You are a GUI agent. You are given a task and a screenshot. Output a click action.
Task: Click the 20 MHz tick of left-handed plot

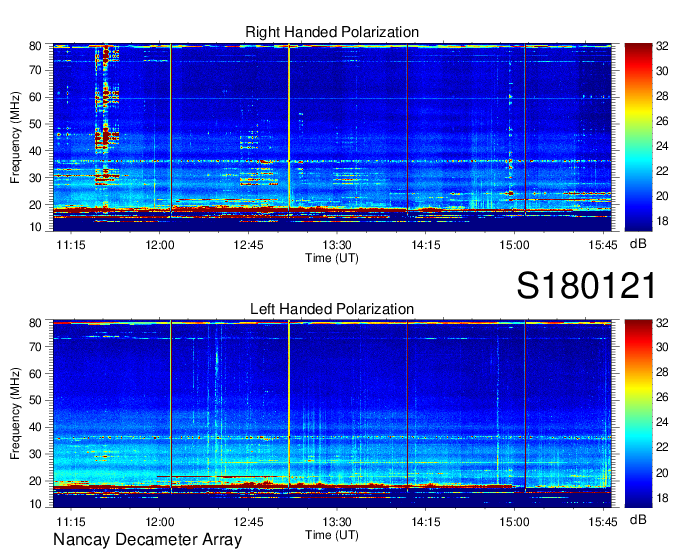pyautogui.click(x=35, y=481)
